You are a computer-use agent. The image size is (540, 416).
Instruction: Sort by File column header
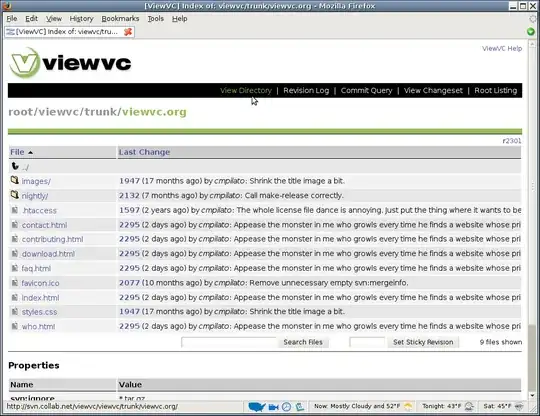pyautogui.click(x=17, y=152)
